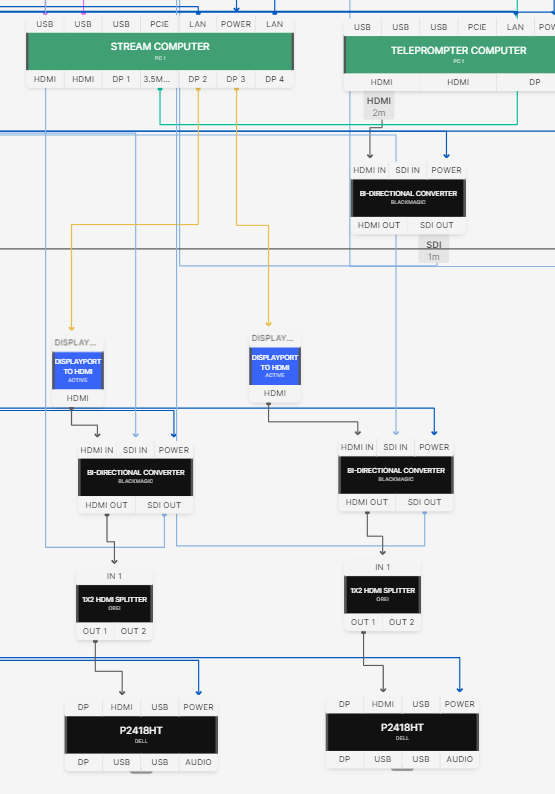The width and height of the screenshot is (555, 794).
Task: Select the right 1X2 HDMI Splitter block
Action: click(x=382, y=594)
